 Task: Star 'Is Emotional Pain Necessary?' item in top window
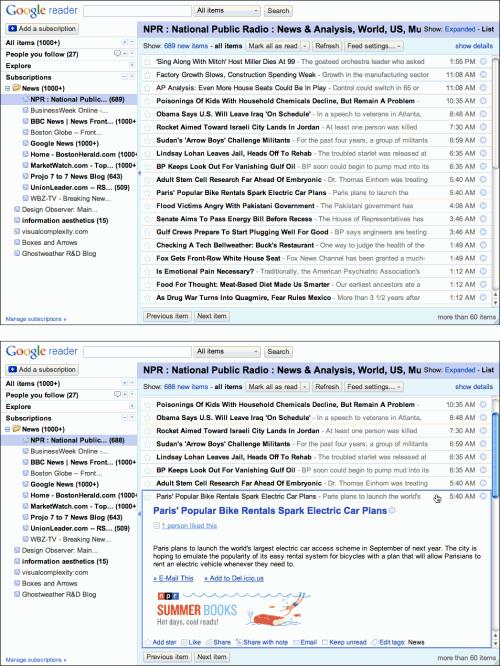coord(147,271)
